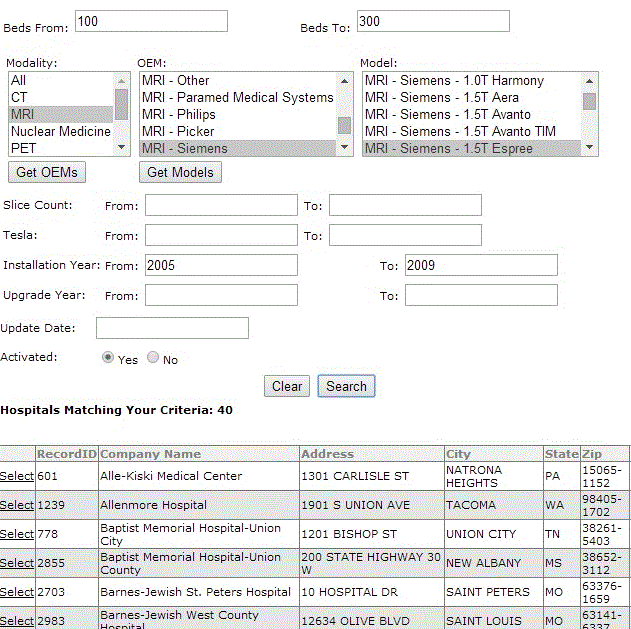
Task: Choose Nuclear Medicine in the Modality list
Action: pyautogui.click(x=61, y=131)
